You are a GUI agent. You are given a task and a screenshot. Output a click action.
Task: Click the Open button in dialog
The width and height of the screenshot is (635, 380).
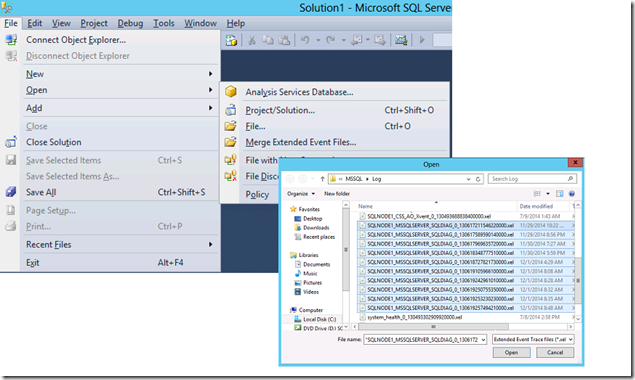[x=511, y=352]
